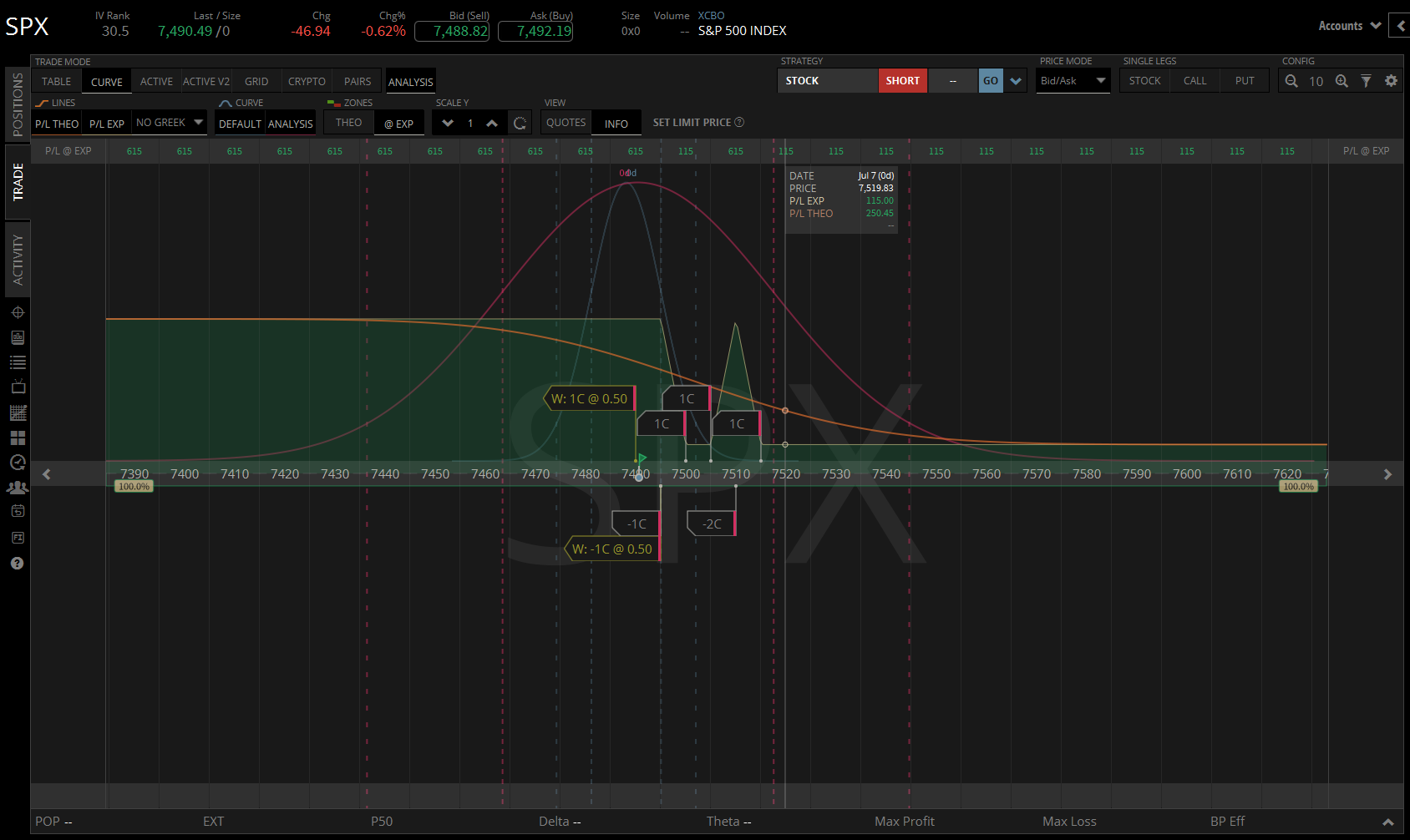Open the FI icon in the sidebar
The image size is (1410, 840).
tap(18, 538)
